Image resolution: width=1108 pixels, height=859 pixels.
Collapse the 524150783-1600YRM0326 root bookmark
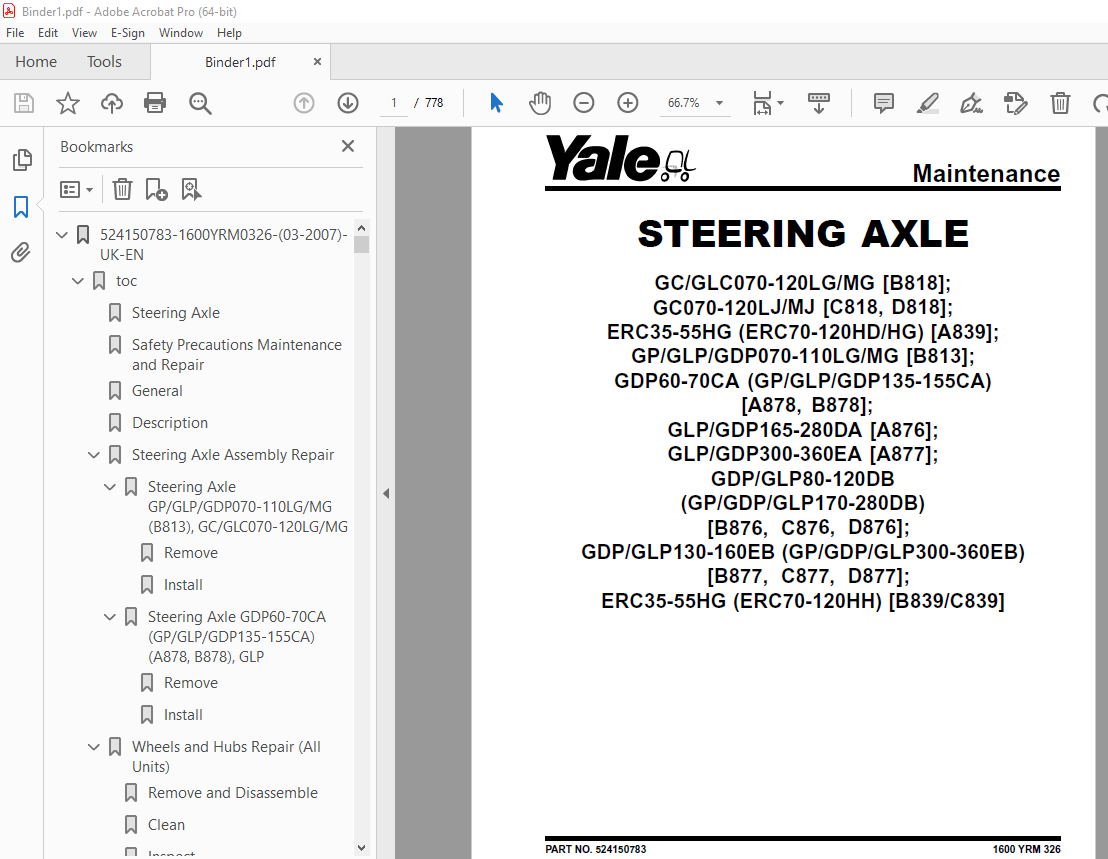pyautogui.click(x=62, y=235)
